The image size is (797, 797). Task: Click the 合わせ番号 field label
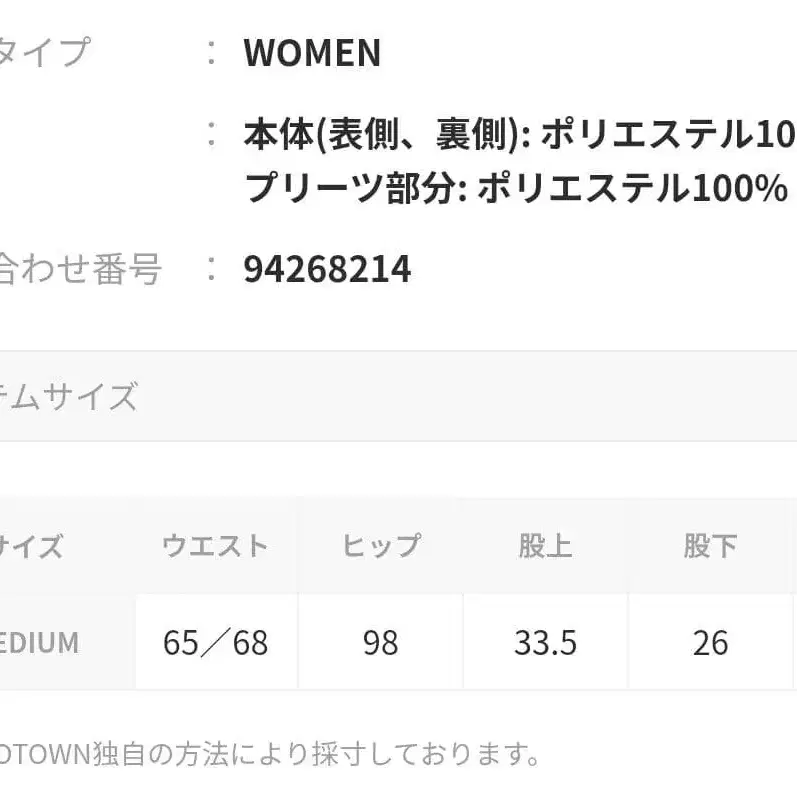pyautogui.click(x=78, y=269)
